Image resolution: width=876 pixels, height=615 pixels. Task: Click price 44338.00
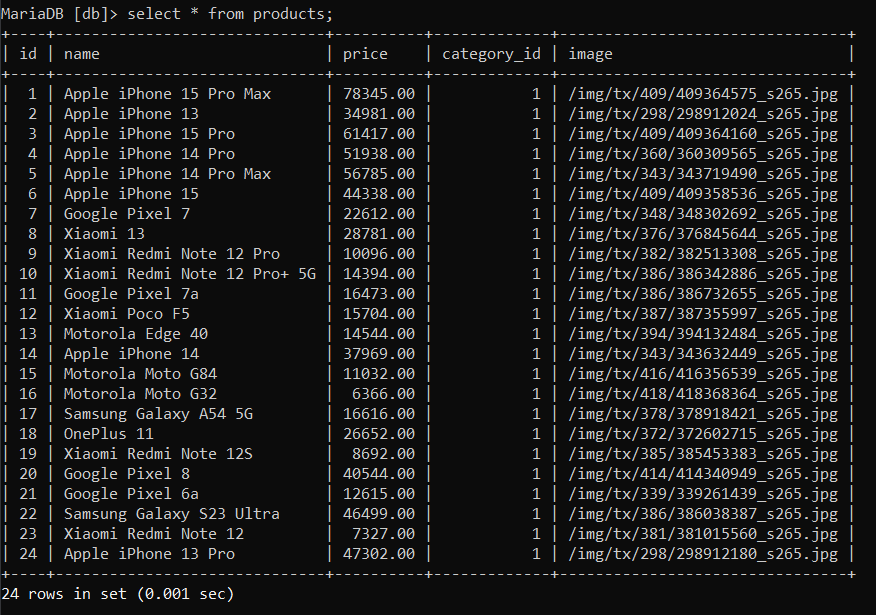pos(379,194)
